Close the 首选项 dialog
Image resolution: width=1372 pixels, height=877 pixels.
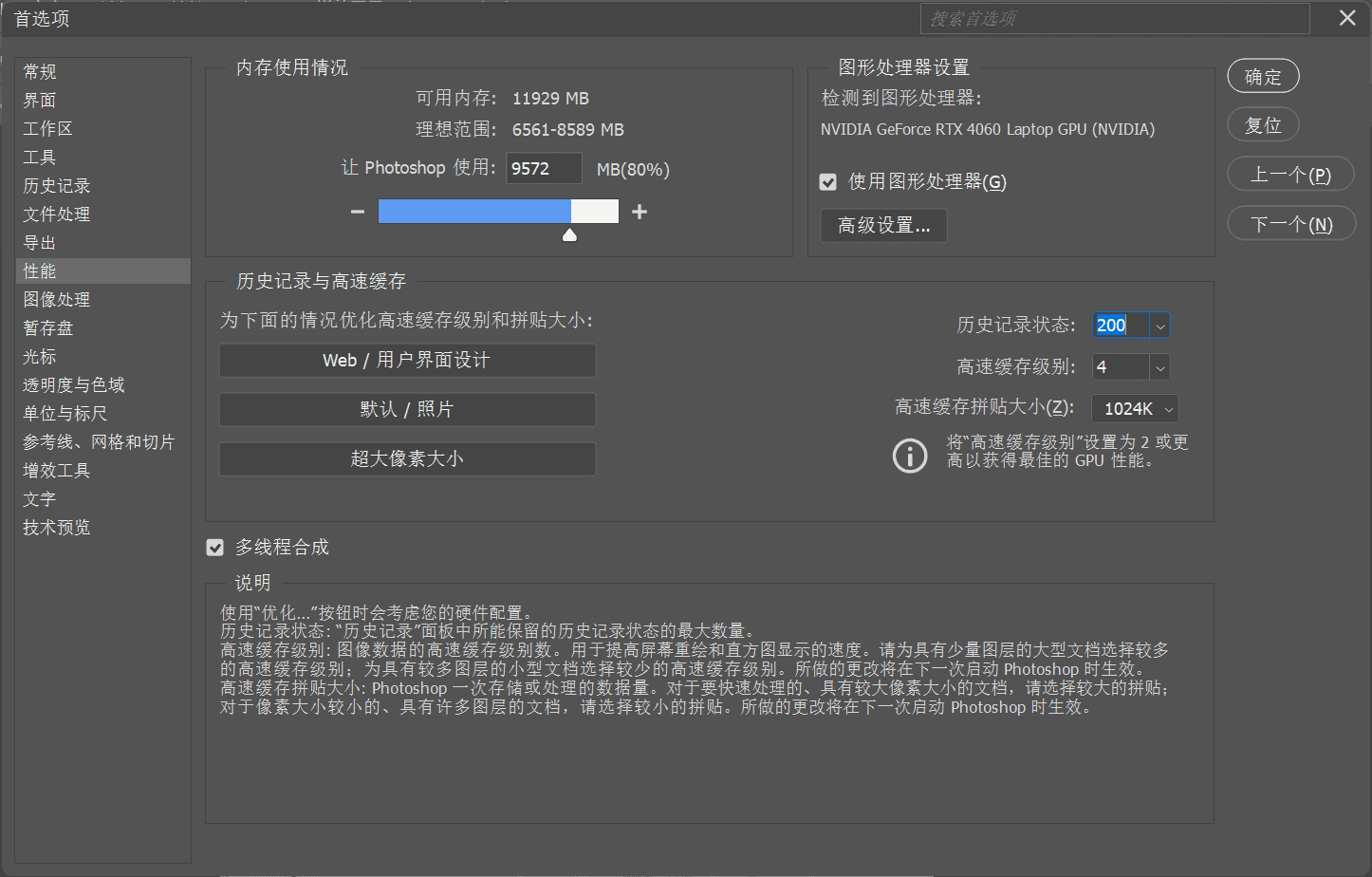(1347, 18)
